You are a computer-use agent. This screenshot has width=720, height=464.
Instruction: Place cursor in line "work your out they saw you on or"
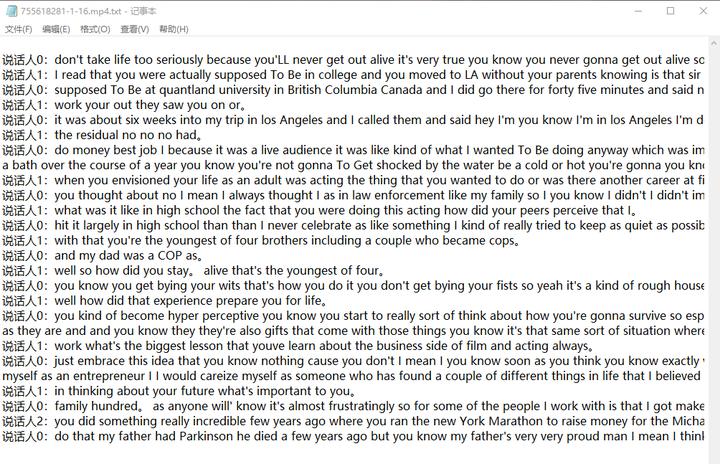click(x=150, y=105)
